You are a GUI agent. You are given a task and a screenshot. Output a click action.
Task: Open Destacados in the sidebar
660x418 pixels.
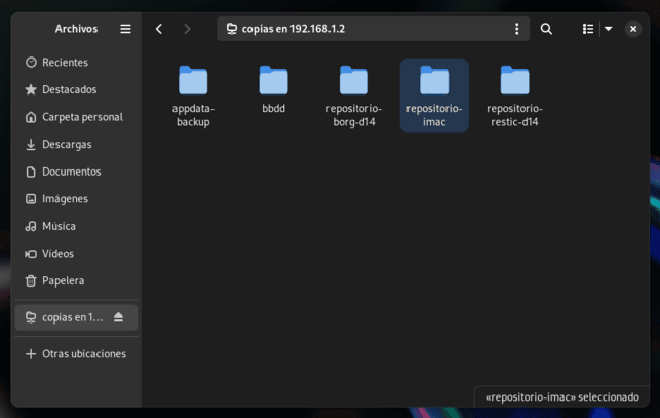pyautogui.click(x=76, y=90)
